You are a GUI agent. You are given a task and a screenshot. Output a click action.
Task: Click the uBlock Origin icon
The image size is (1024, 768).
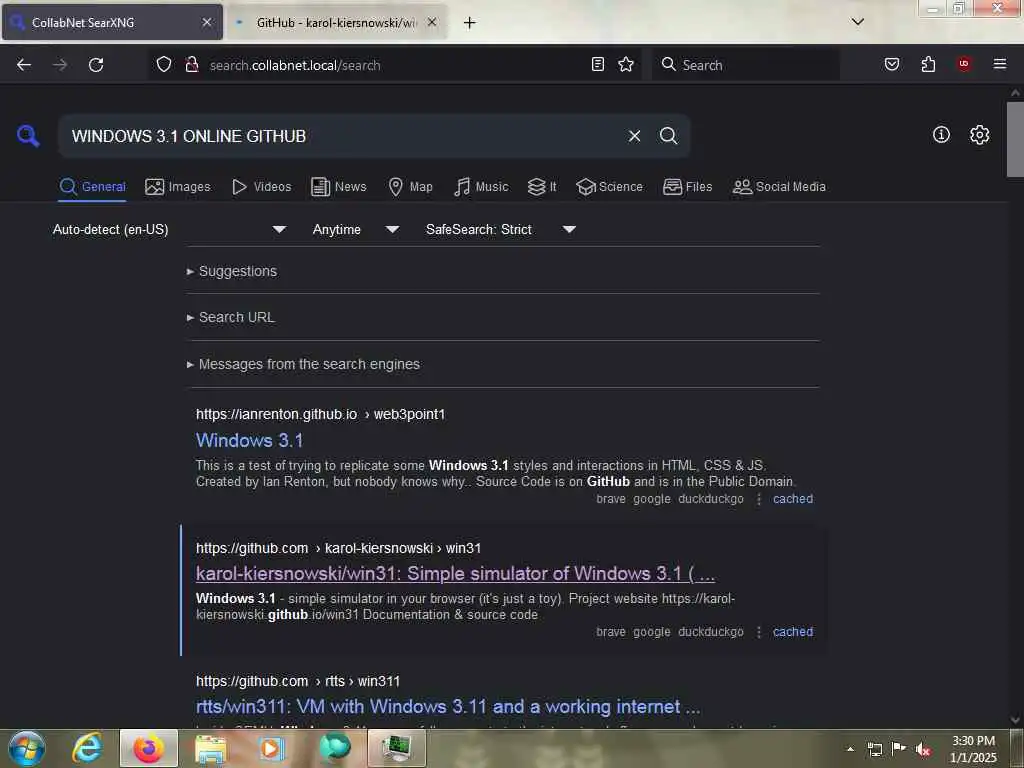[963, 64]
